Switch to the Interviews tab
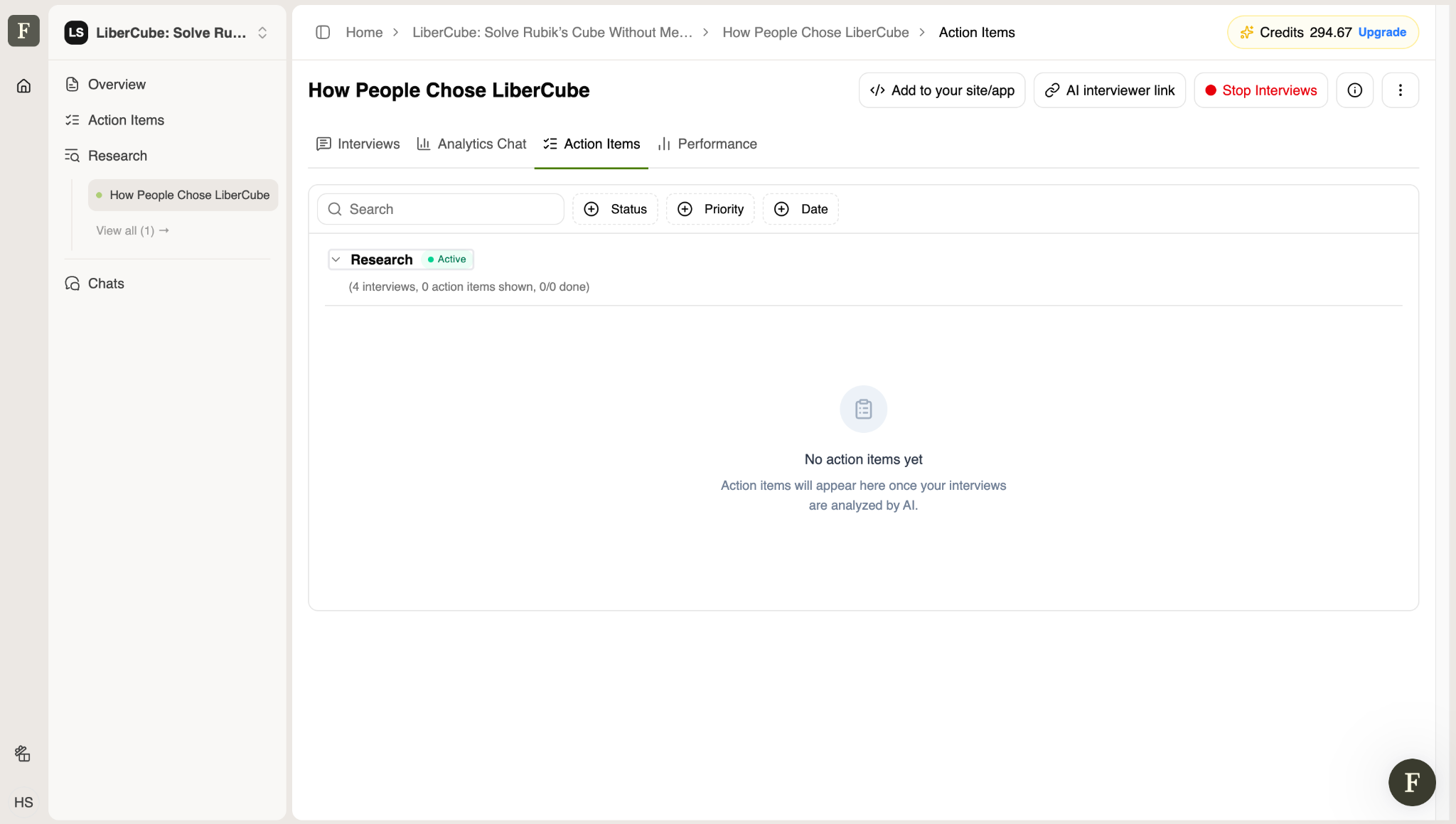Viewport: 1456px width, 824px height. (358, 144)
